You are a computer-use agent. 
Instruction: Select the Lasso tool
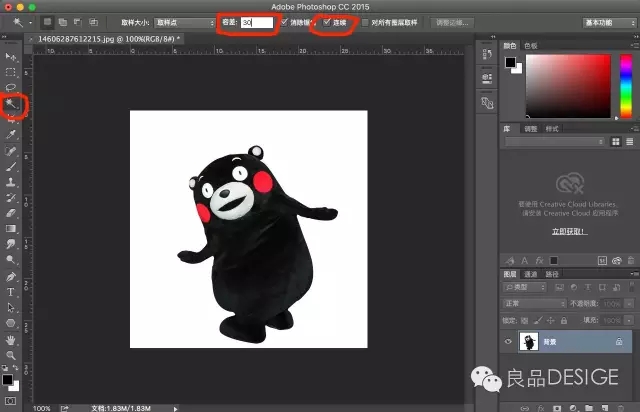point(12,87)
